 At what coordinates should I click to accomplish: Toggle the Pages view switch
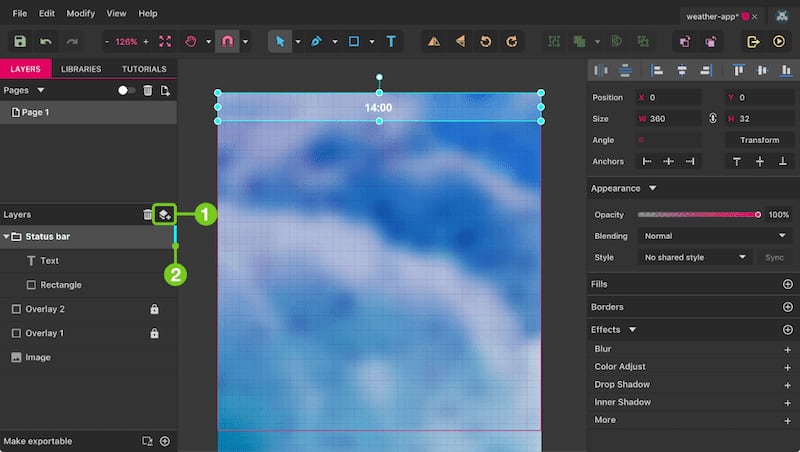126,90
